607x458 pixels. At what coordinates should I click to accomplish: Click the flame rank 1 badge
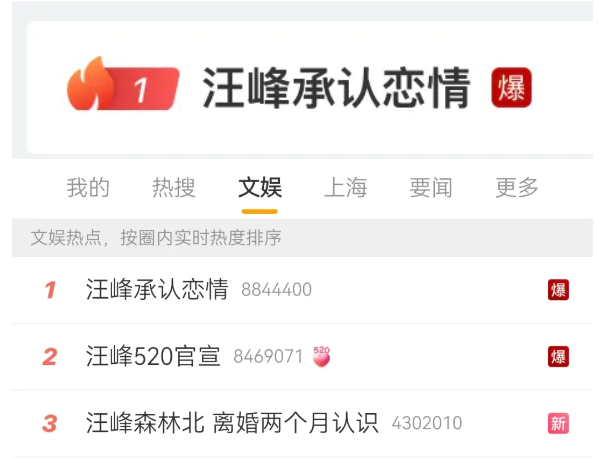[123, 84]
